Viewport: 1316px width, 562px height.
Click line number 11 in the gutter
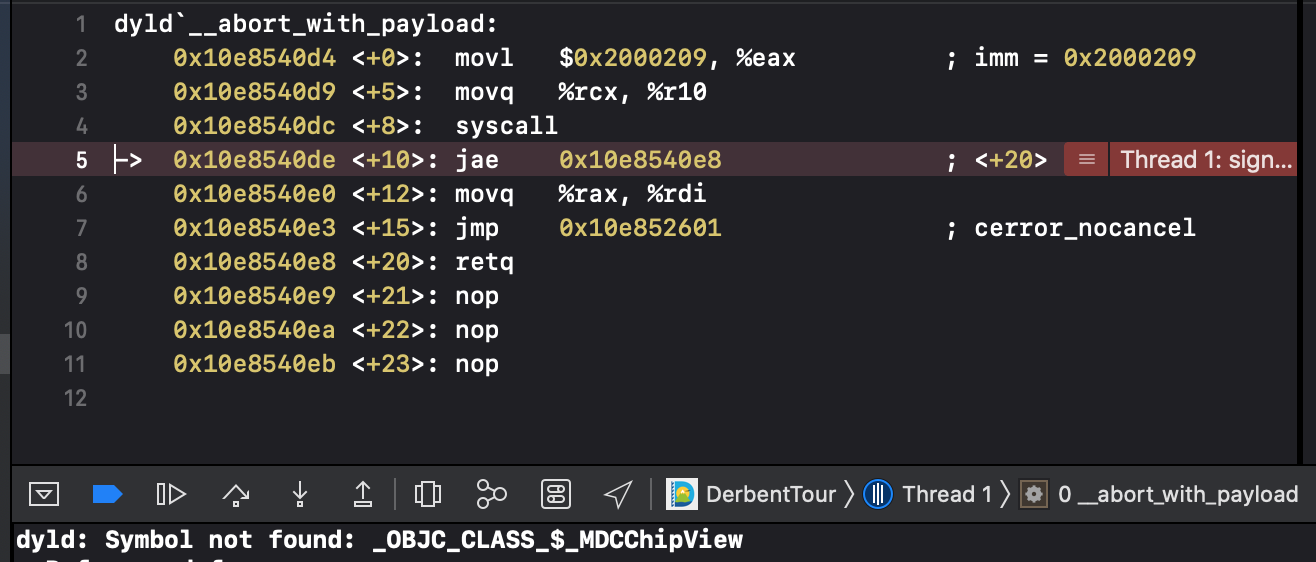76,364
